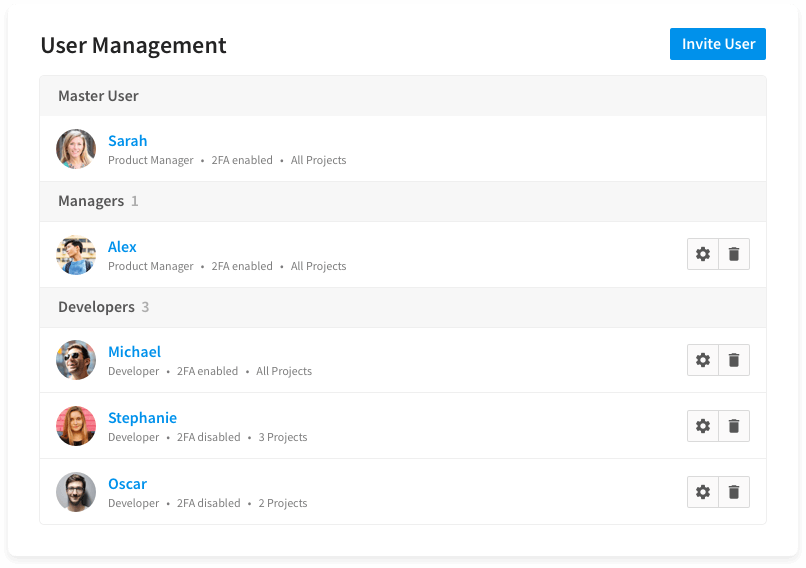Click the Invite User button
806x568 pixels.
tap(718, 44)
